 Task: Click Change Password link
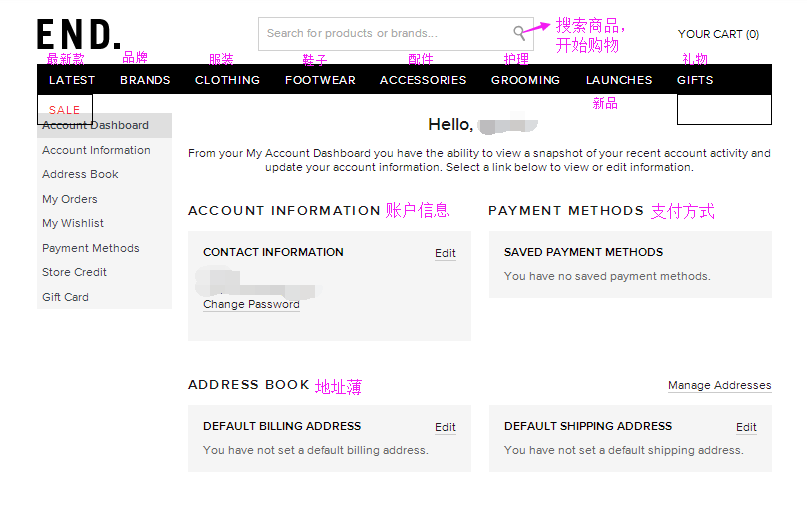point(251,304)
